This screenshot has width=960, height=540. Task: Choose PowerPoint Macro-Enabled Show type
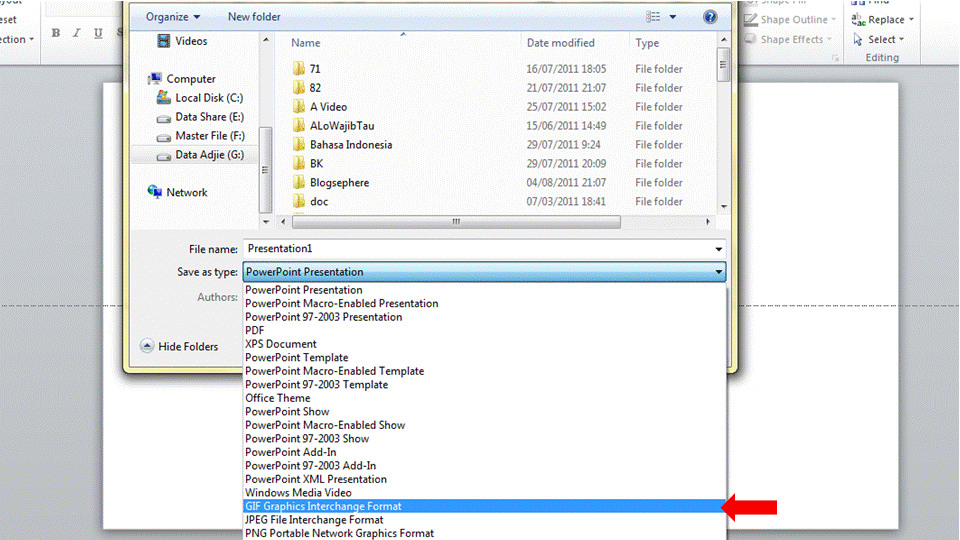tap(484, 425)
